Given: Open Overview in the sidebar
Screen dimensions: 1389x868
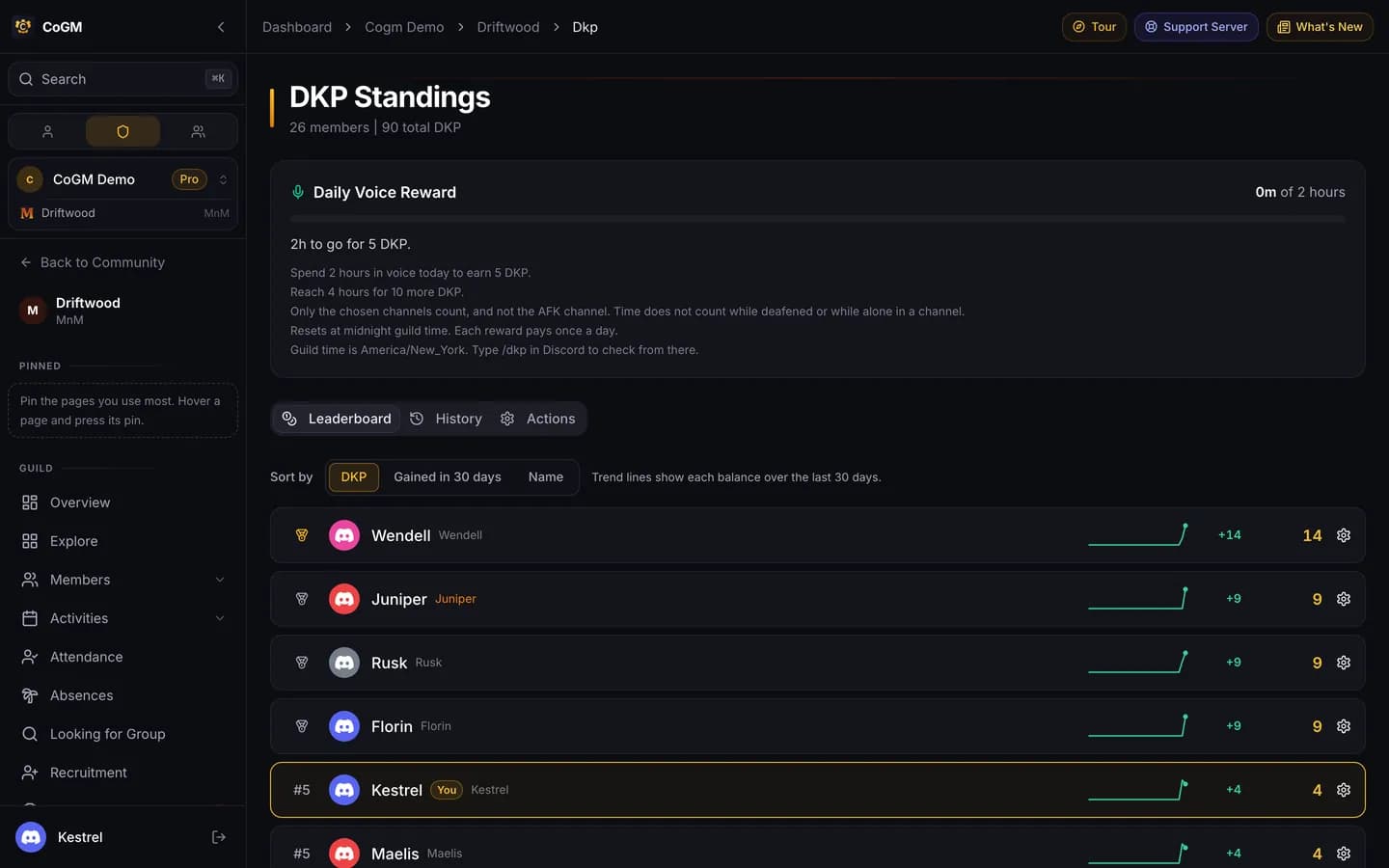Looking at the screenshot, I should coord(123,502).
